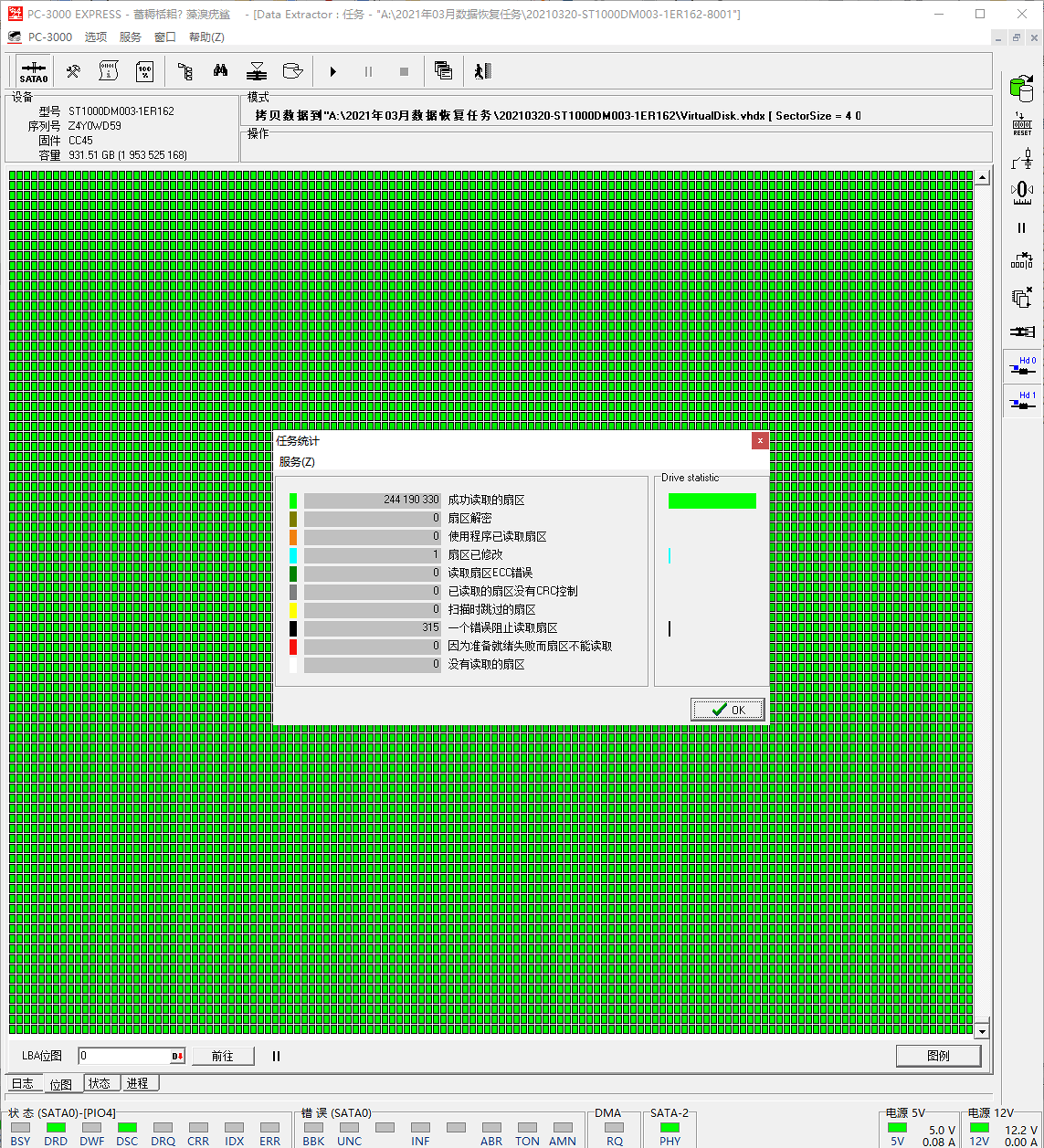Screen dimensions: 1044x1148
Task: Open the 图例 legend button
Action: 938,1056
